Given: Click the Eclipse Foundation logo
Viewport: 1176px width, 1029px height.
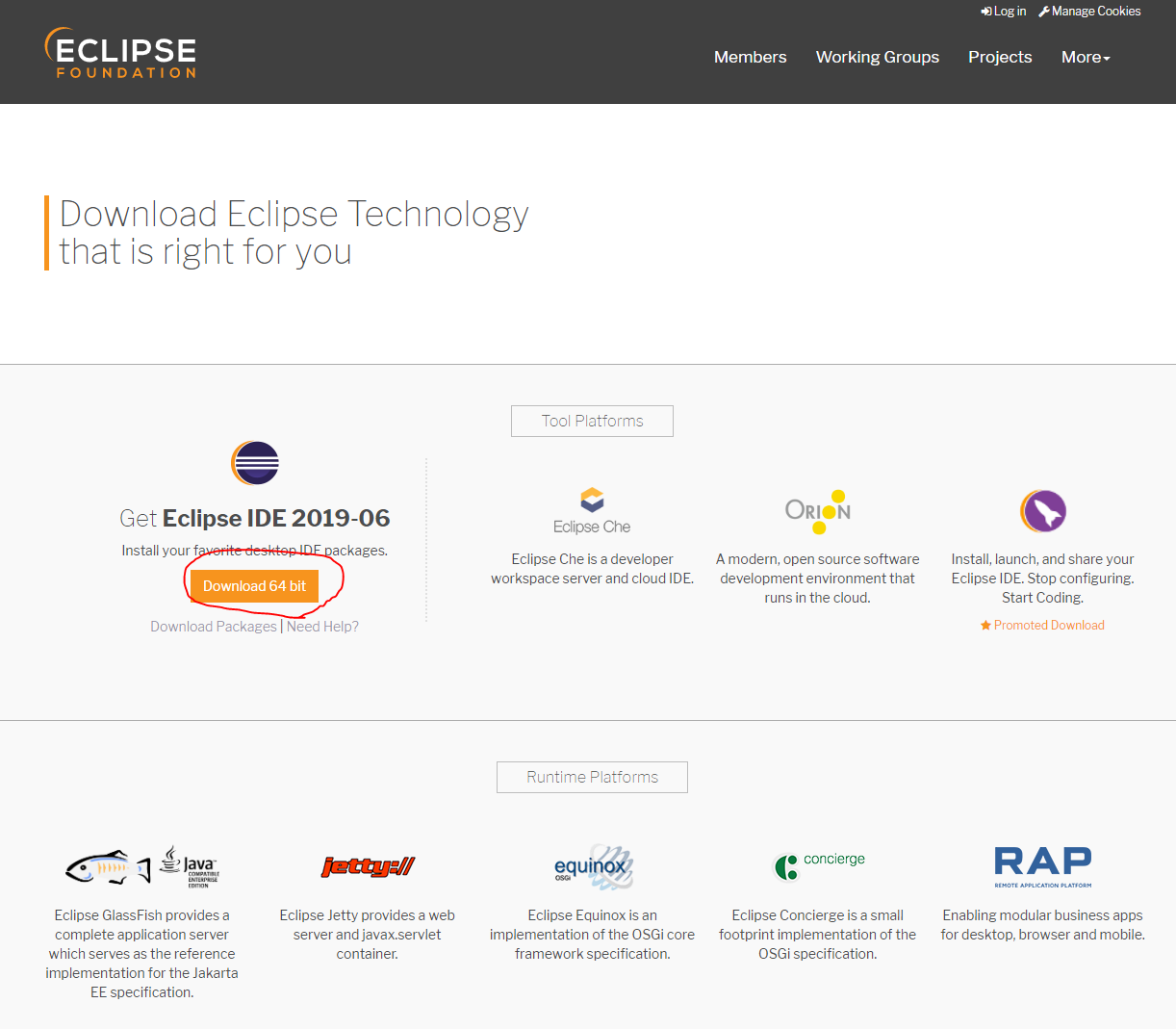Looking at the screenshot, I should pyautogui.click(x=121, y=53).
